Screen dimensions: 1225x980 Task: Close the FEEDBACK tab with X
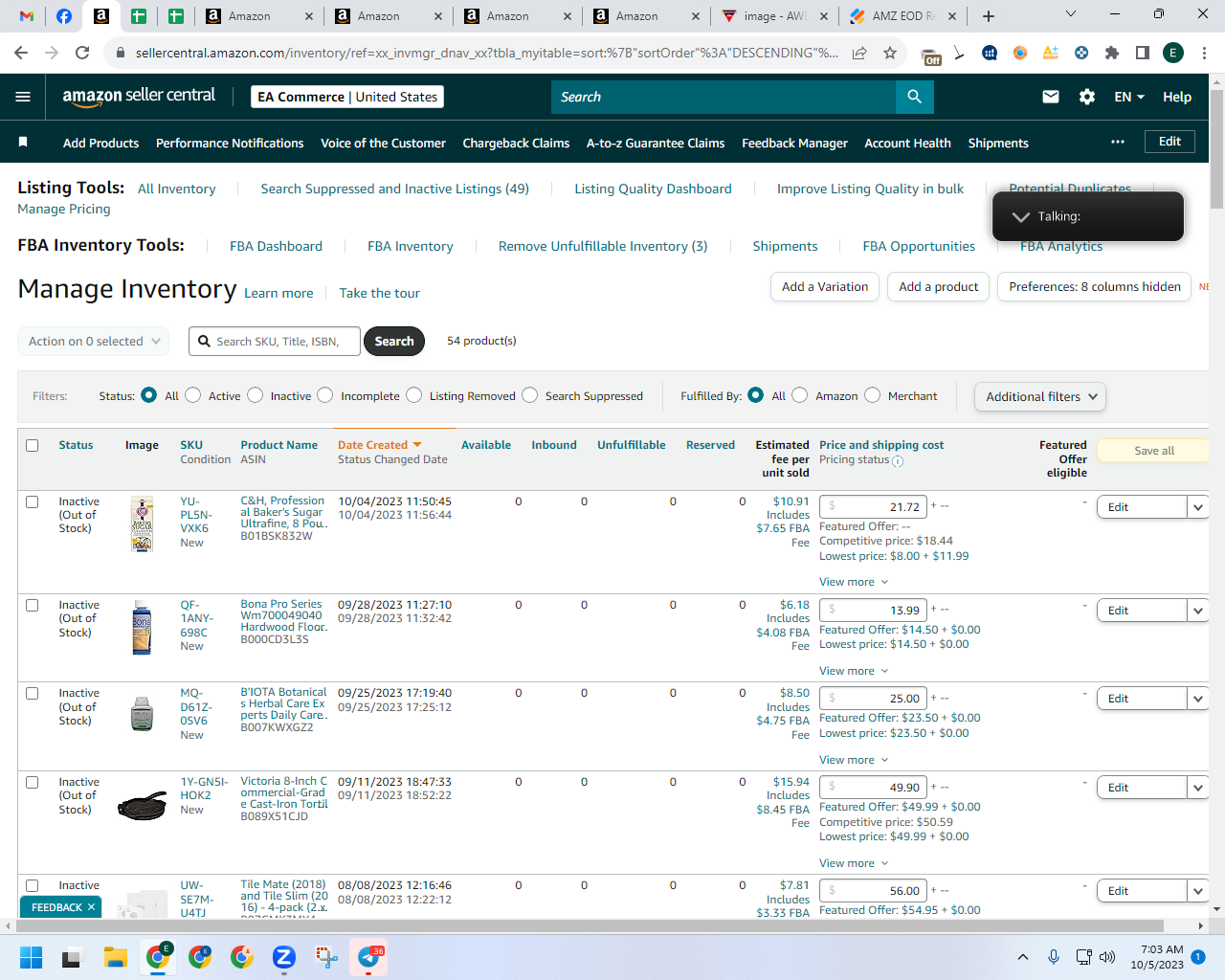coord(92,907)
